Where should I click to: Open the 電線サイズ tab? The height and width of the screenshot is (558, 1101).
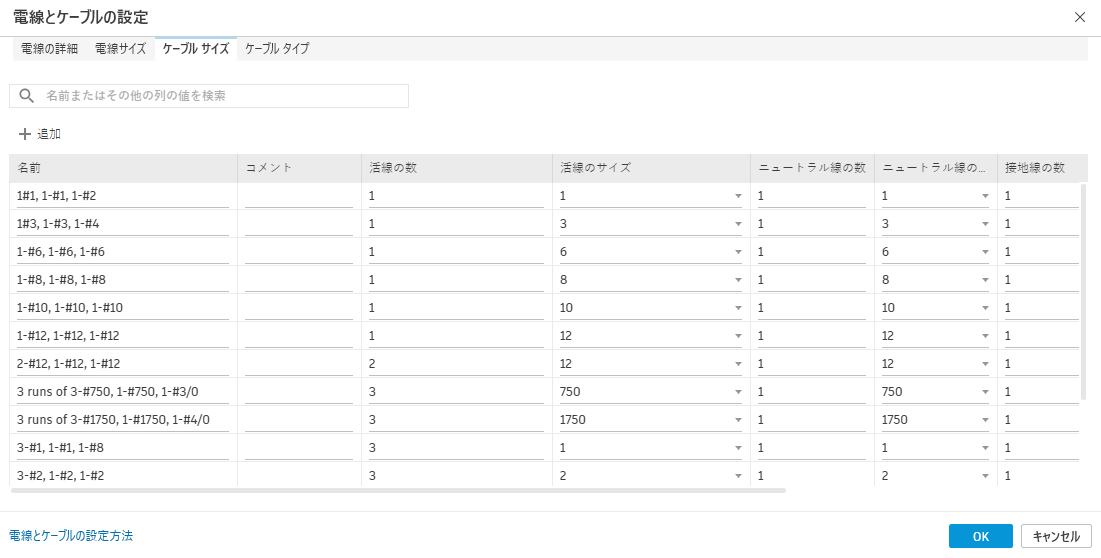pos(120,48)
